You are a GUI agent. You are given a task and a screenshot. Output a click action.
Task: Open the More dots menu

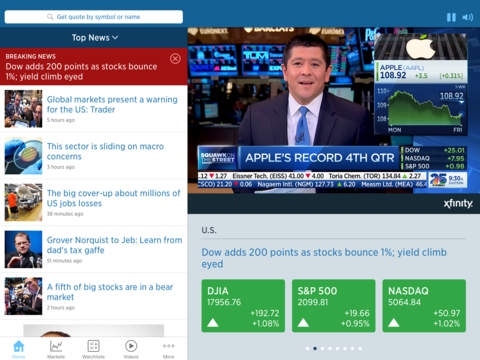(x=168, y=349)
